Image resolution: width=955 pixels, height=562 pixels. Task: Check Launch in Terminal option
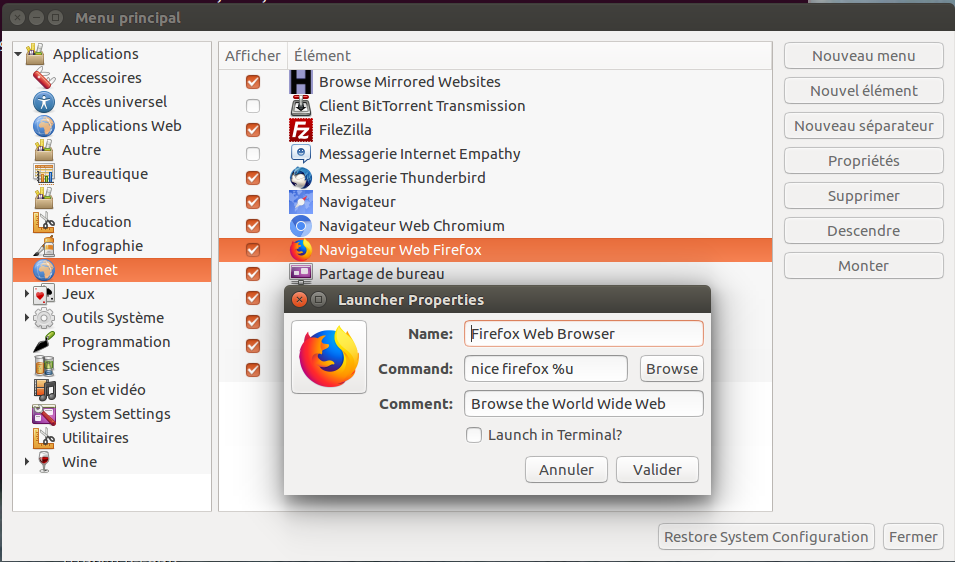tap(474, 435)
